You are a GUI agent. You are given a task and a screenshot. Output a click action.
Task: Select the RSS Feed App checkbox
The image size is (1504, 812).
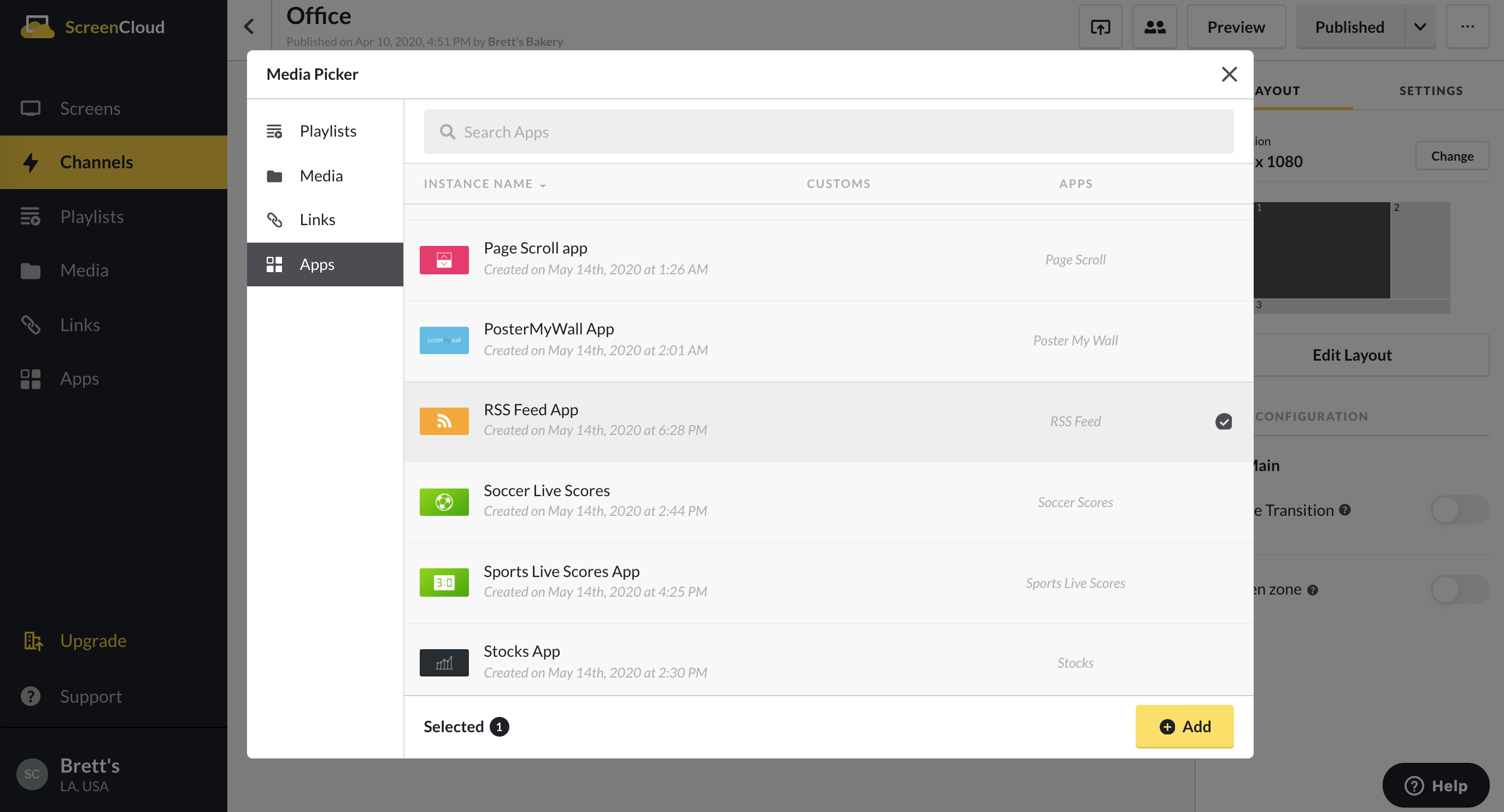1223,420
